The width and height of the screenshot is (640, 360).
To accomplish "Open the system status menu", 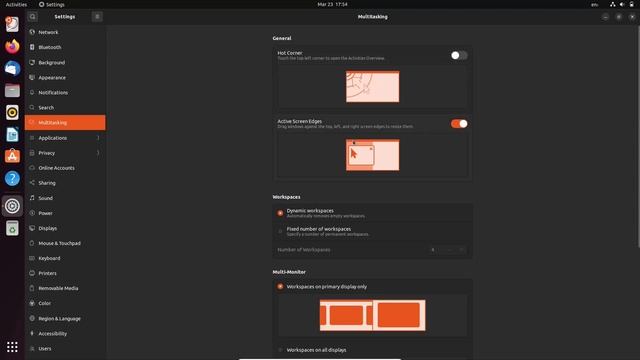I will (622, 4).
